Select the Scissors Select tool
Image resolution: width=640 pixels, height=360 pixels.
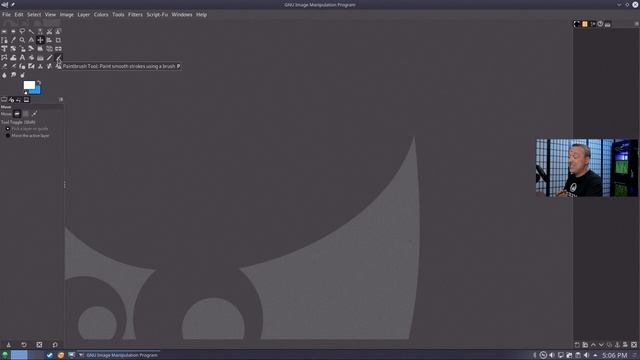point(49,31)
